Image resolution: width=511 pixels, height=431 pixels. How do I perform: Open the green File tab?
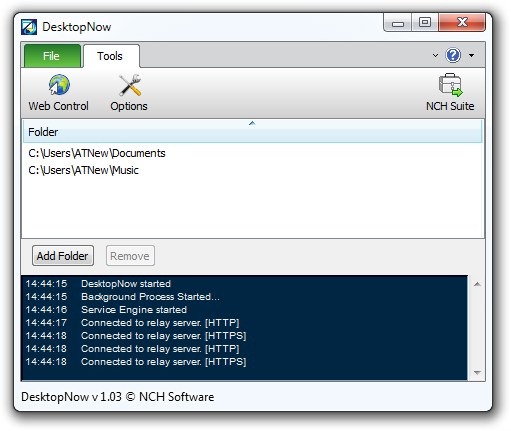click(x=52, y=56)
